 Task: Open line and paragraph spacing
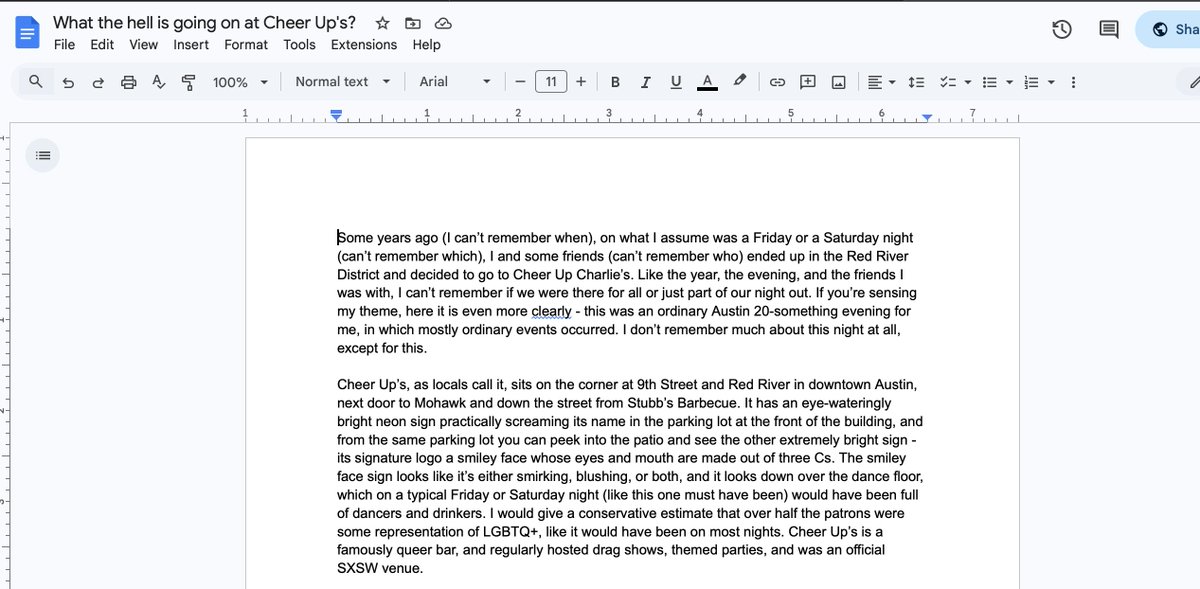point(917,82)
